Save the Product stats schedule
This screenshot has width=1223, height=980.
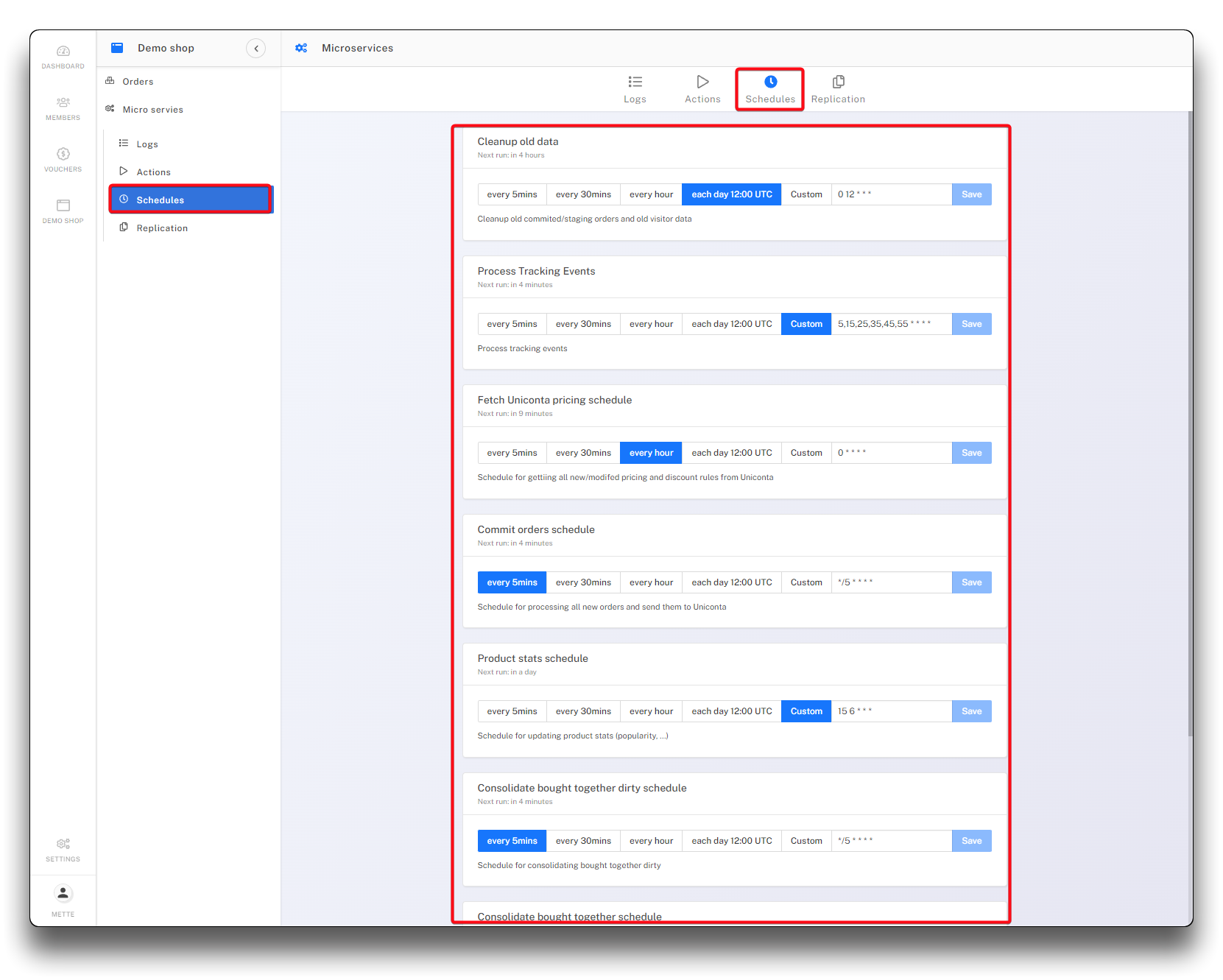click(971, 711)
